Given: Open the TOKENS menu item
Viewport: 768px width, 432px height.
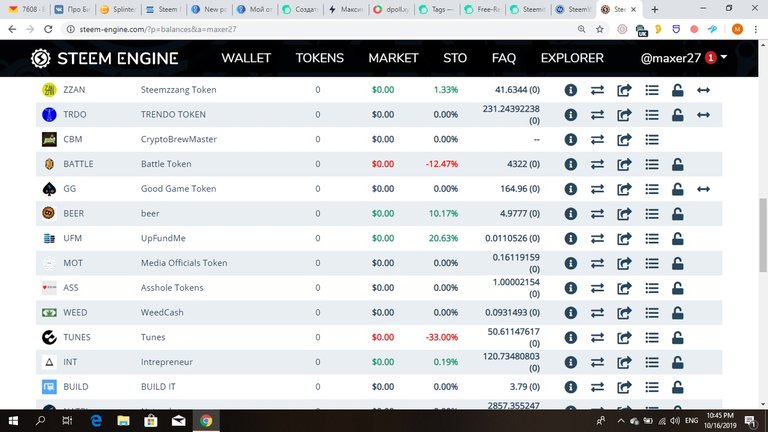Looking at the screenshot, I should 319,58.
